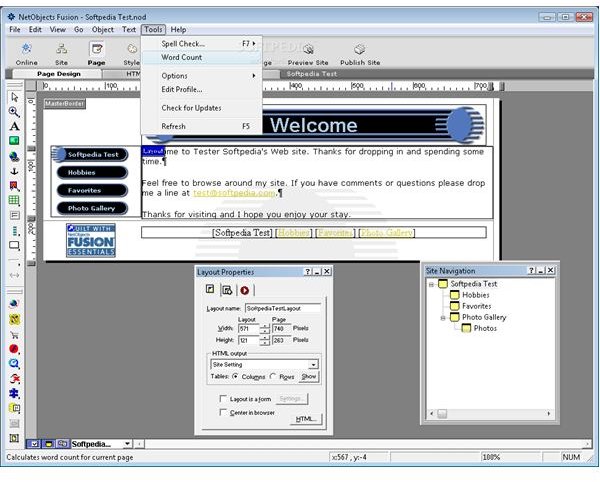Adjust layout Height with stepper
600x482 pixels.
(x=264, y=340)
